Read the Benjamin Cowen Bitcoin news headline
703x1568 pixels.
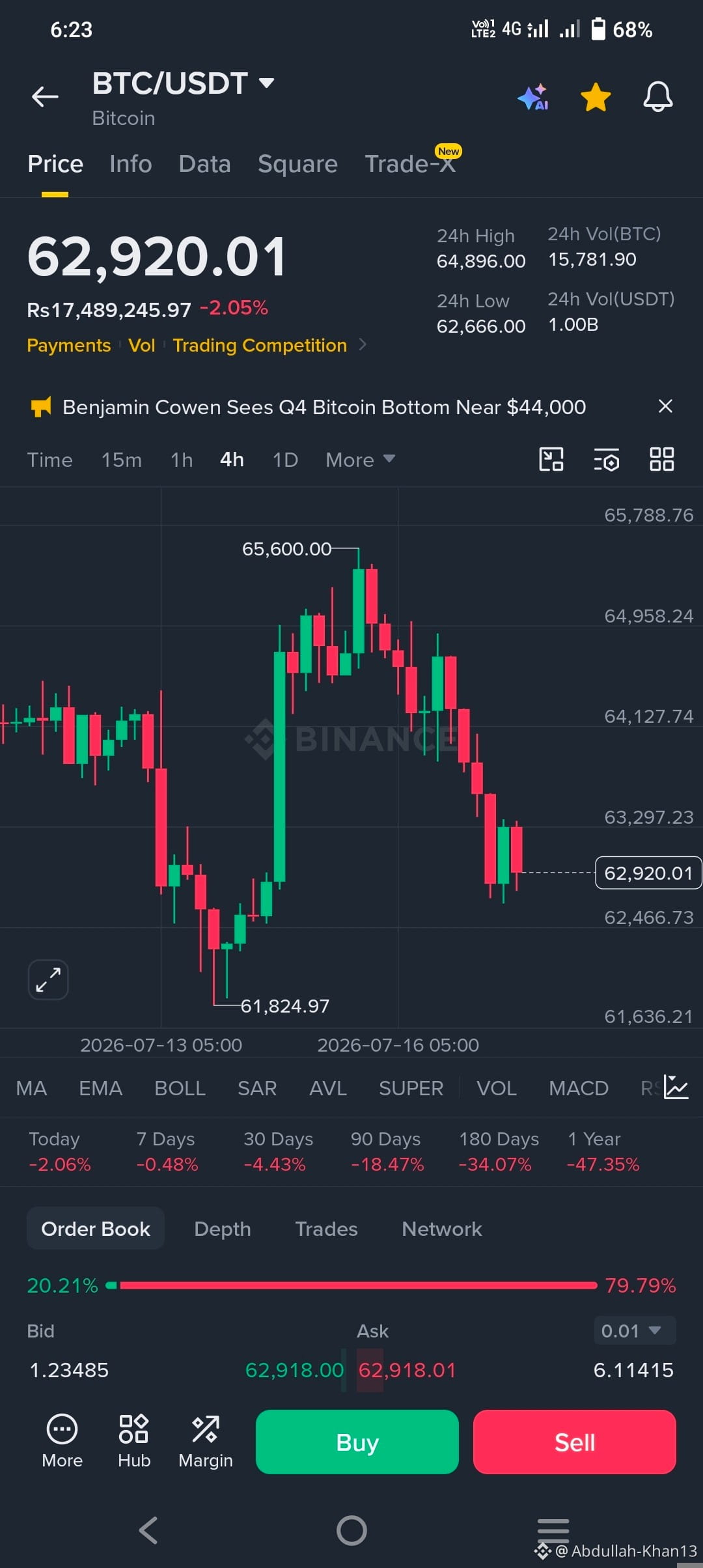pyautogui.click(x=324, y=407)
